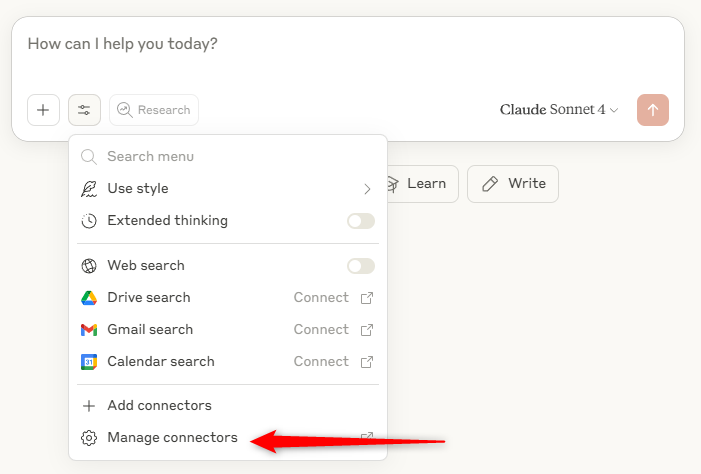Turn on the Web search toggle
Screen dimensions: 701x474
(x=360, y=266)
